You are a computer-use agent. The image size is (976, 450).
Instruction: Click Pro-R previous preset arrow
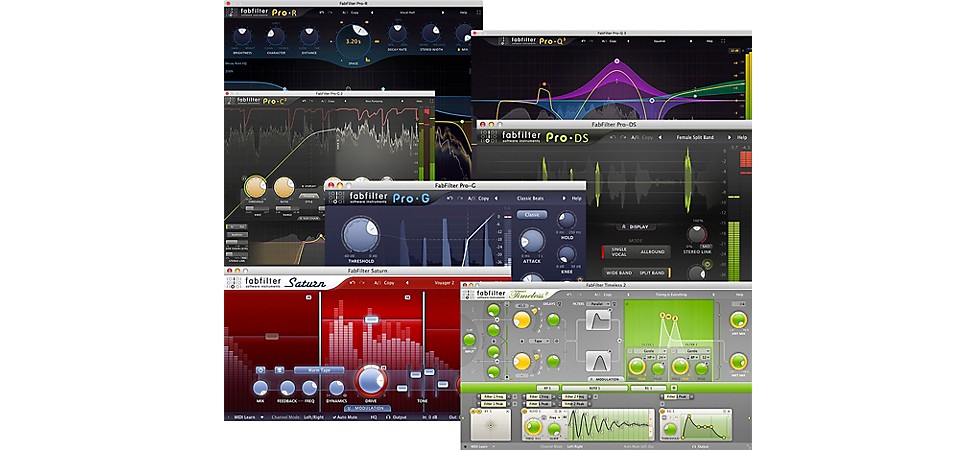pos(372,12)
